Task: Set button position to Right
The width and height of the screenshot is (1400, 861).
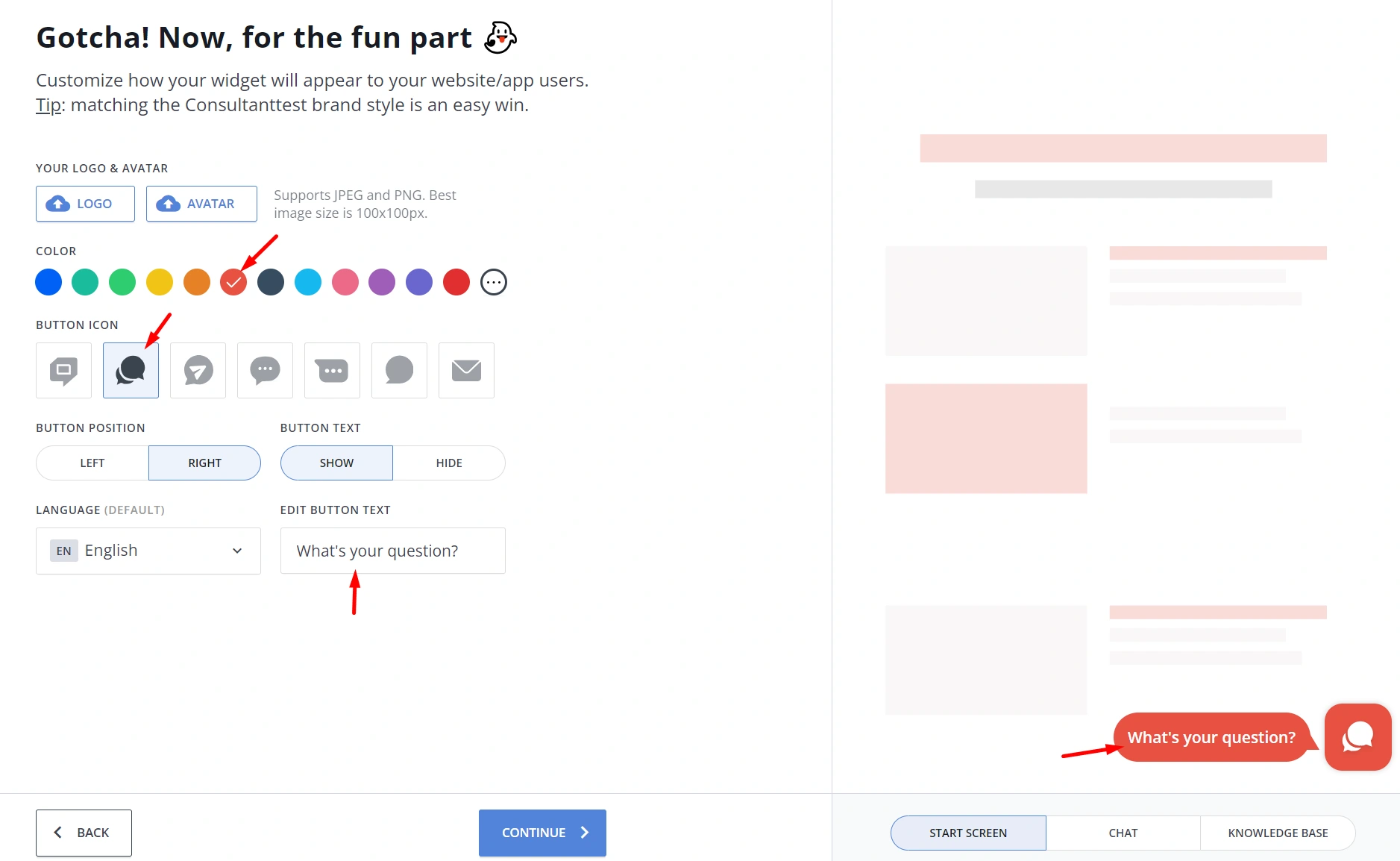Action: tap(204, 463)
